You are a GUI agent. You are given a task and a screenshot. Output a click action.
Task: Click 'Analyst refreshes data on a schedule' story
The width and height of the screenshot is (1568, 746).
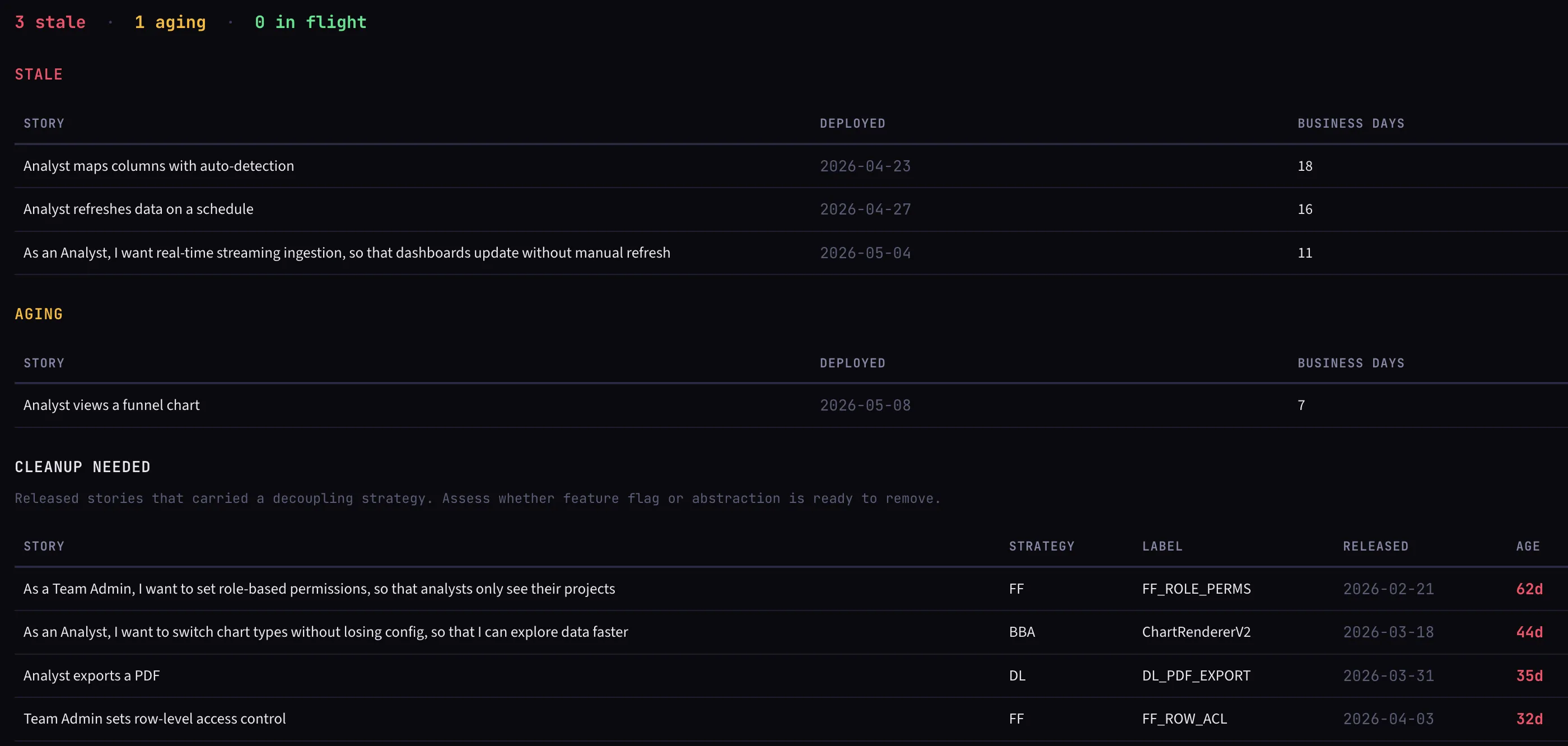[x=138, y=209]
